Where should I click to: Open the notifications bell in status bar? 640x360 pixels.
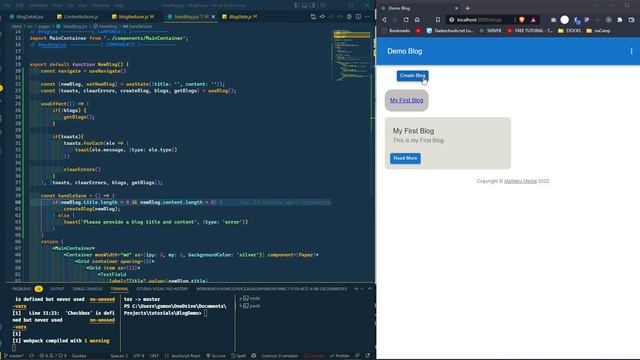367,356
